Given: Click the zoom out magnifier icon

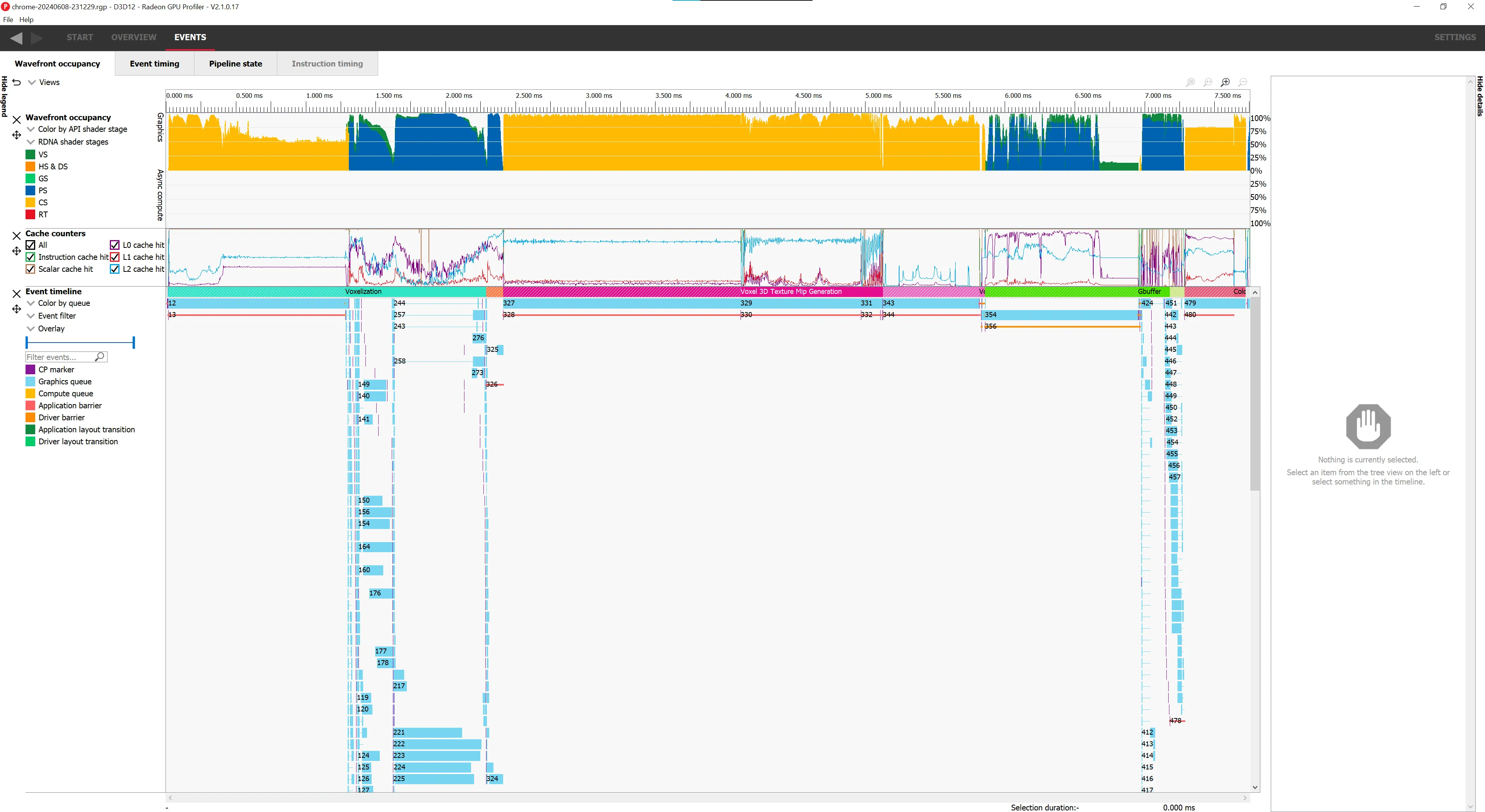Looking at the screenshot, I should click(x=1243, y=82).
